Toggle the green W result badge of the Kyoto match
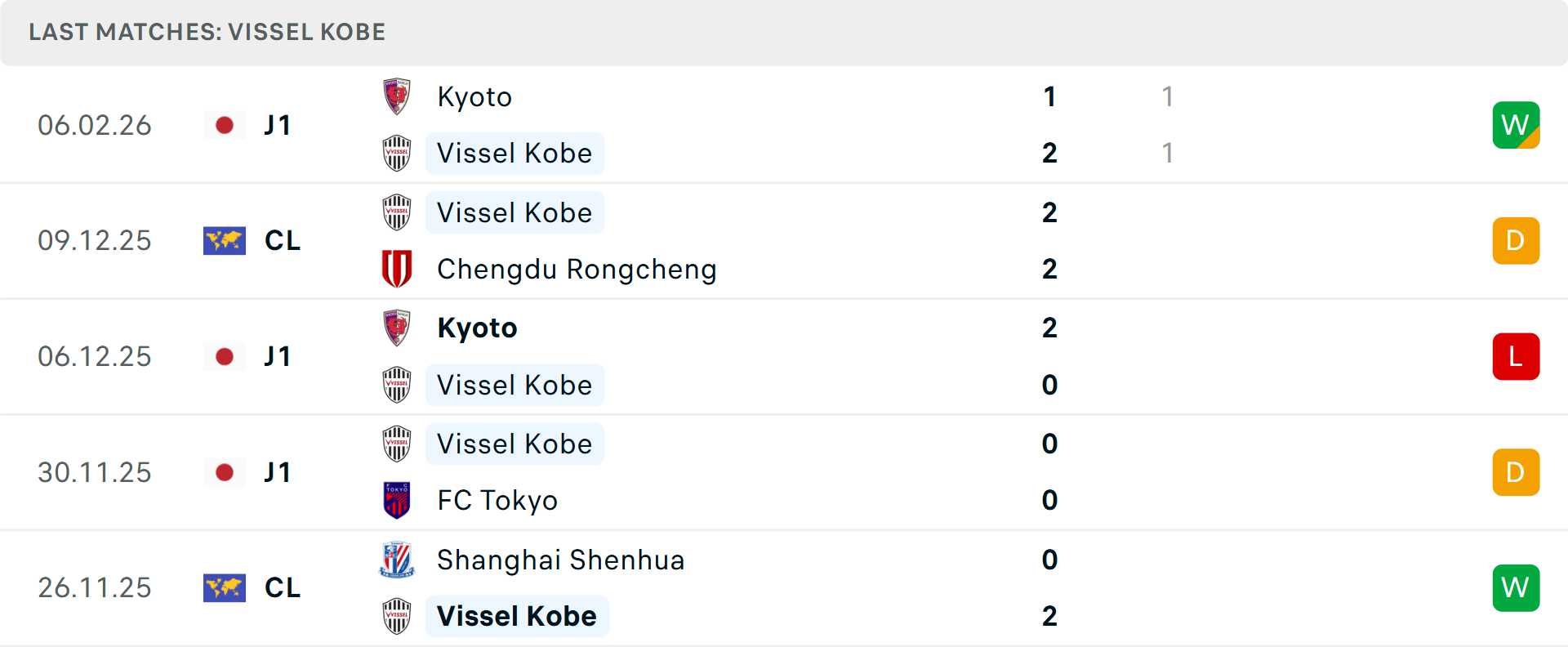This screenshot has height=647, width=1568. pos(1516,125)
